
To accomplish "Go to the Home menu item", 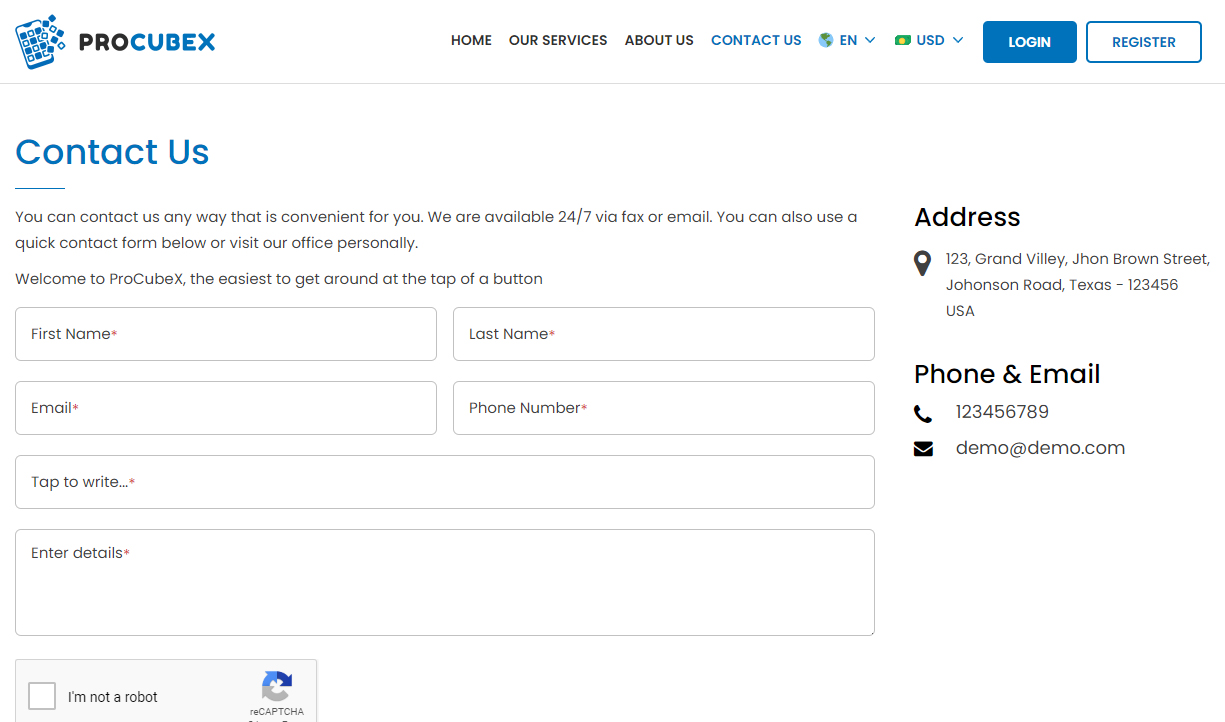I will point(471,40).
